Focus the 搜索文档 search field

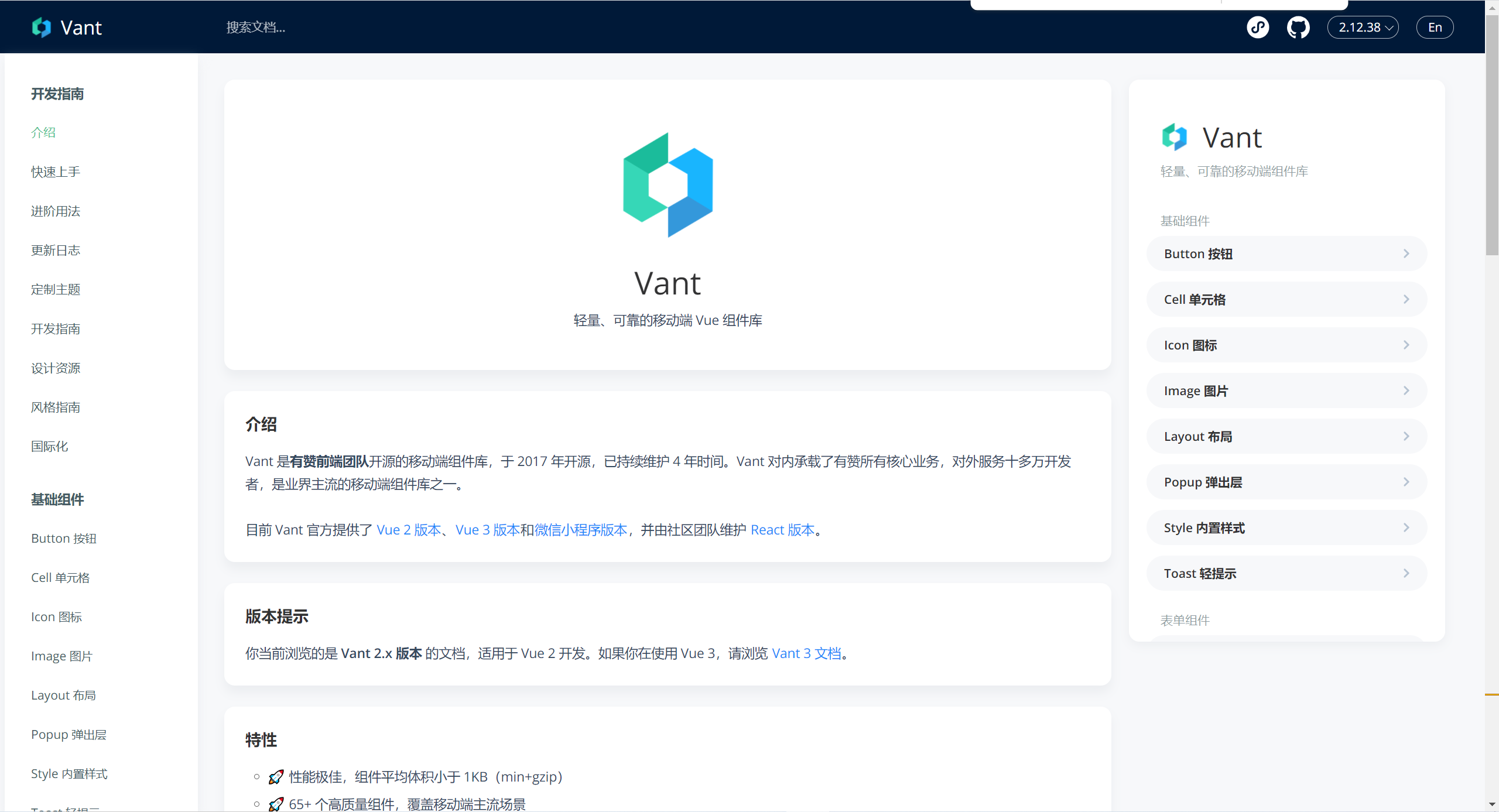point(256,28)
